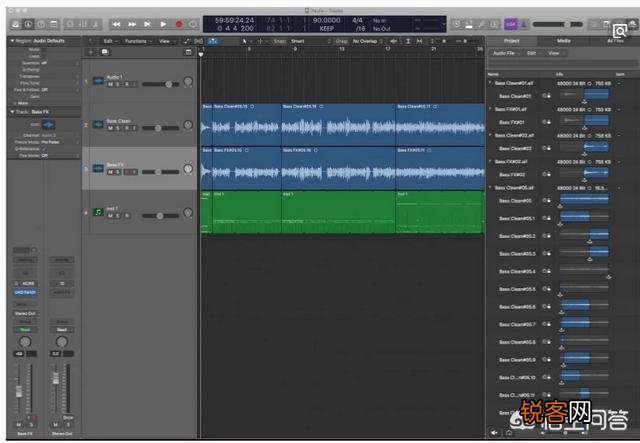The image size is (640, 443).
Task: Switch to the All Files tab in browser
Action: pyautogui.click(x=615, y=41)
